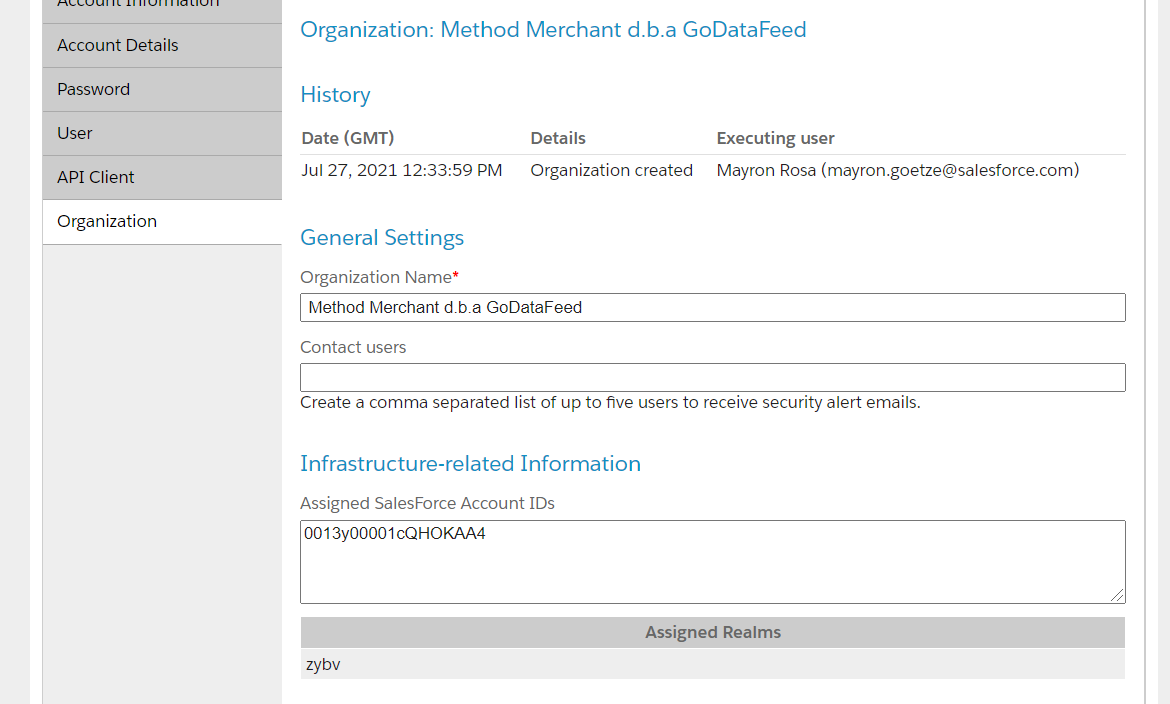Click the Assigned SalesForce Account IDs textarea
Screen dimensions: 1170x704
(x=713, y=562)
